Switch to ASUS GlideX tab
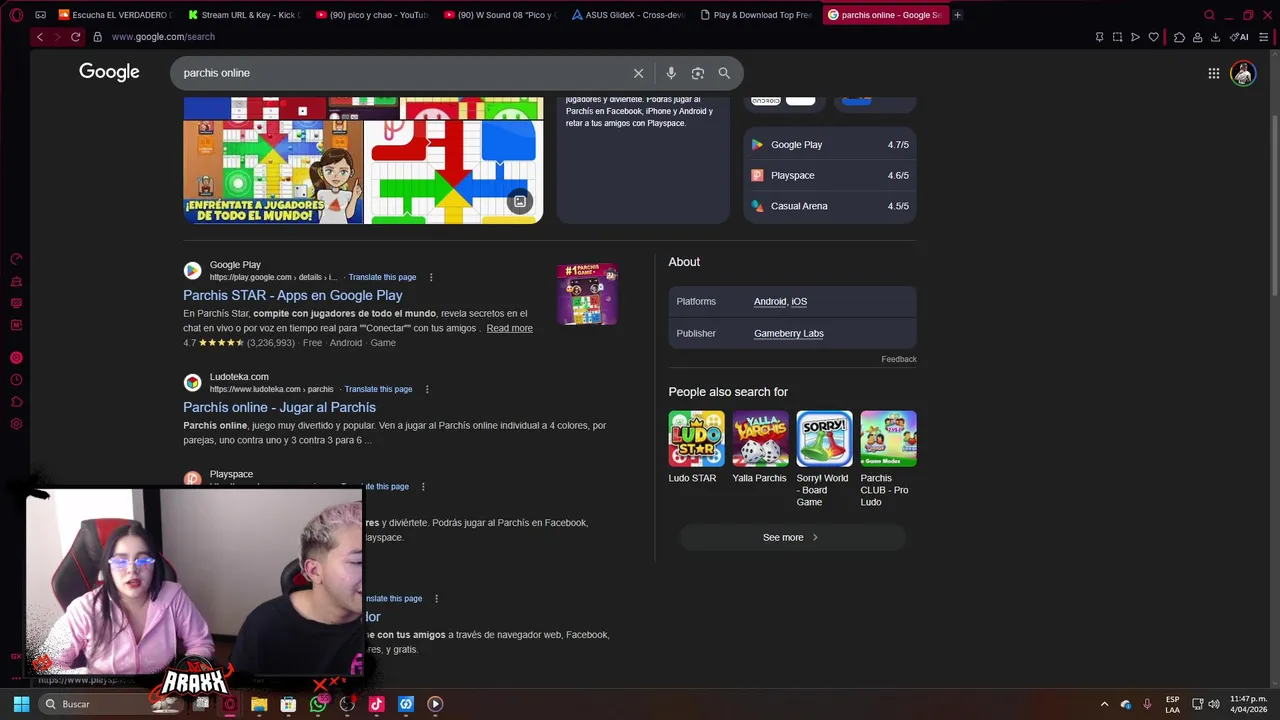Image resolution: width=1280 pixels, height=720 pixels. click(627, 15)
